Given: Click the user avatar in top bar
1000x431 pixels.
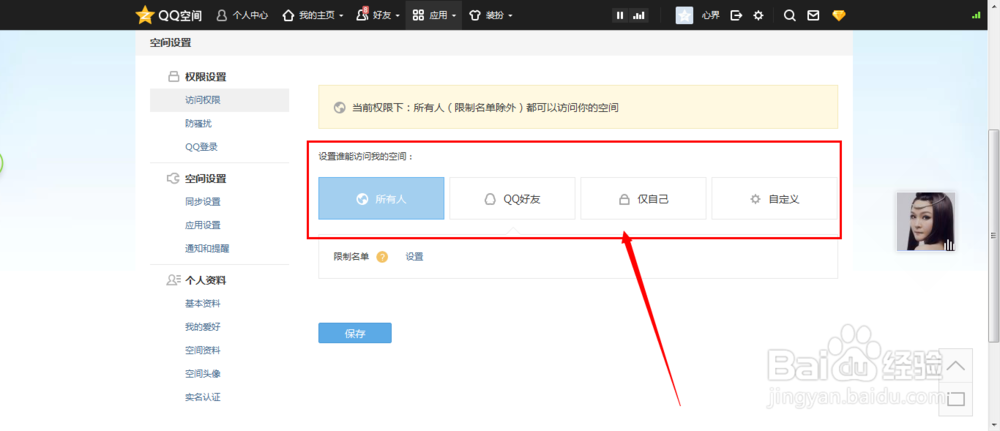Looking at the screenshot, I should pos(684,15).
